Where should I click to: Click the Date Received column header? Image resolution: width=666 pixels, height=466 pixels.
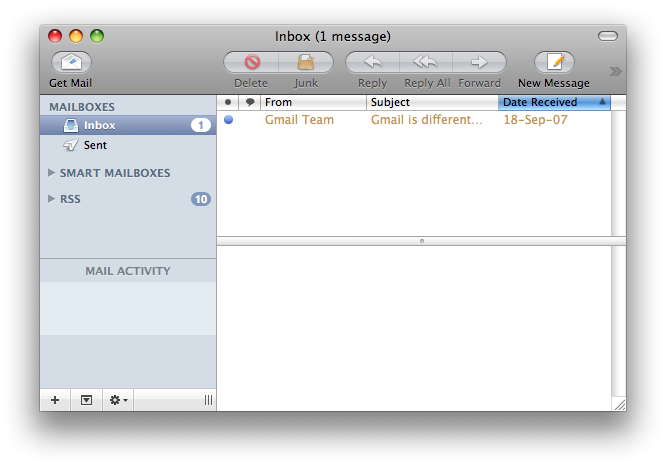point(554,102)
